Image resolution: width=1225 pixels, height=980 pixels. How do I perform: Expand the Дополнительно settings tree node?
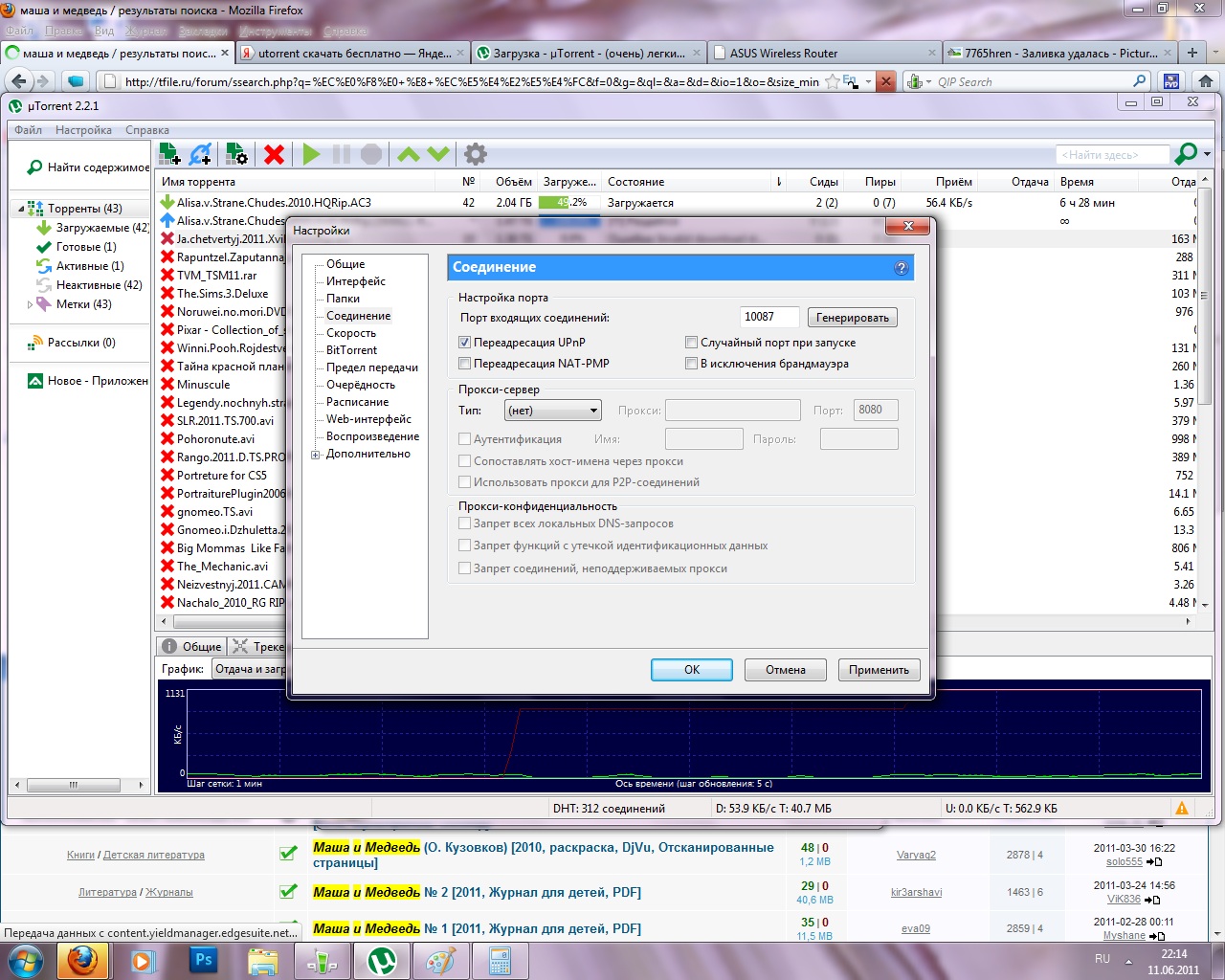[x=315, y=455]
